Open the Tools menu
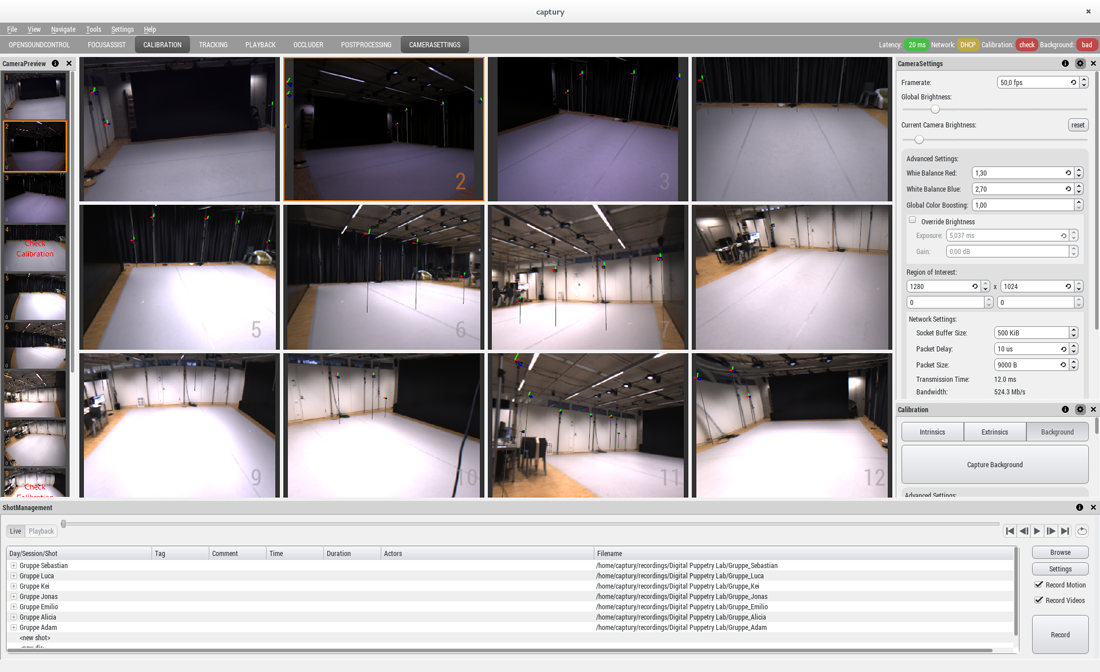 93,29
